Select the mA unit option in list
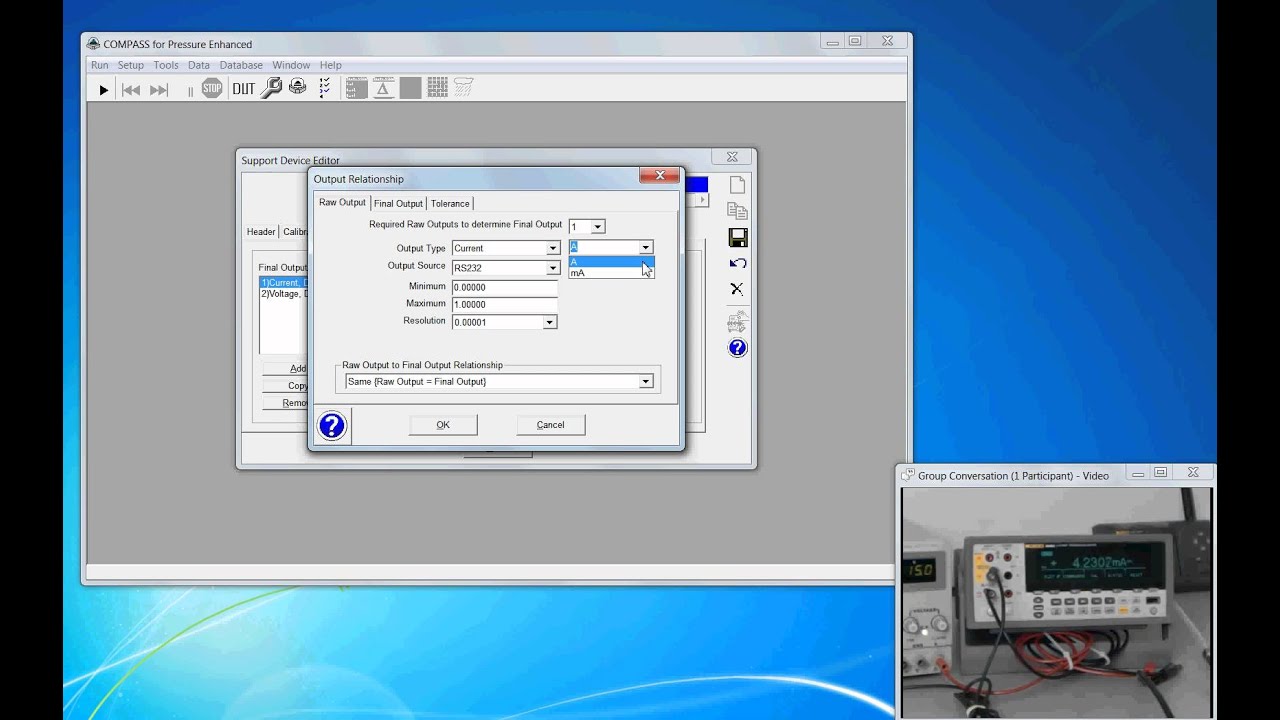 click(x=610, y=273)
